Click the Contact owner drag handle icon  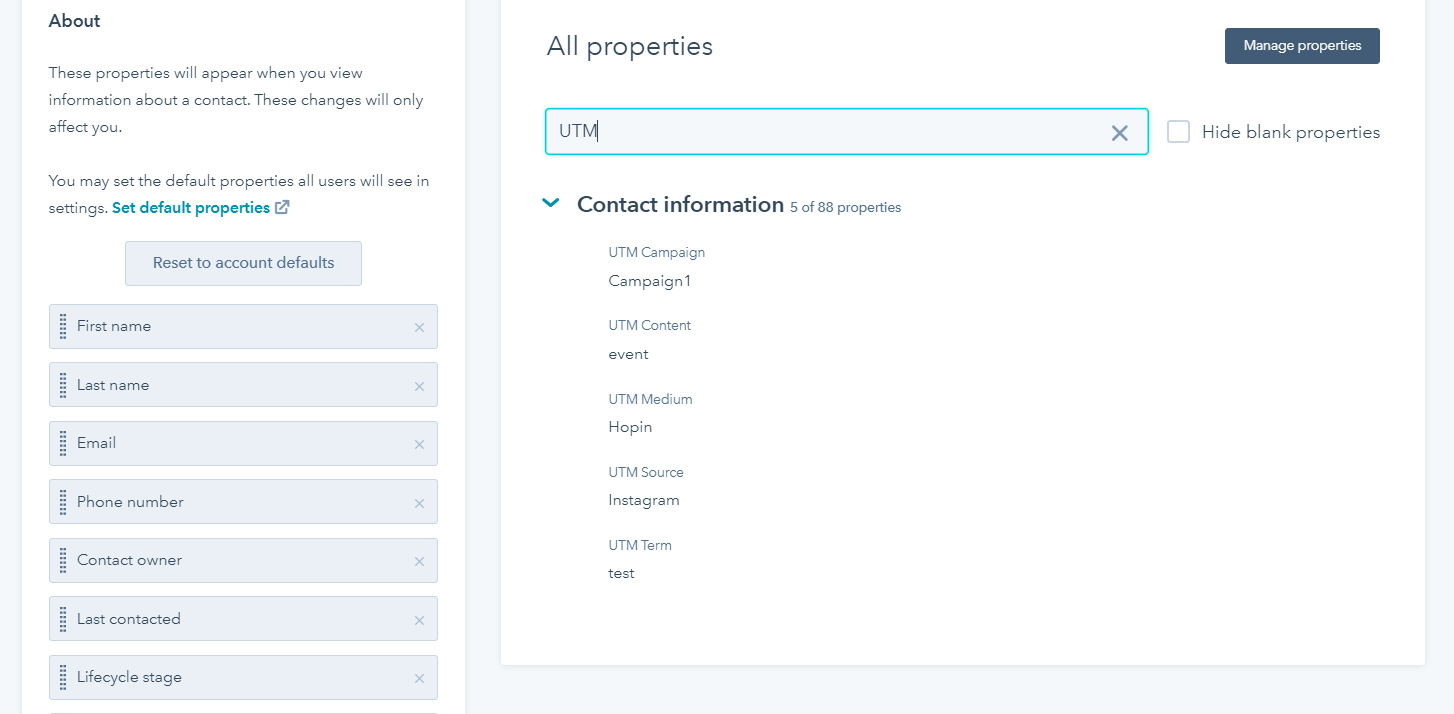tap(63, 560)
